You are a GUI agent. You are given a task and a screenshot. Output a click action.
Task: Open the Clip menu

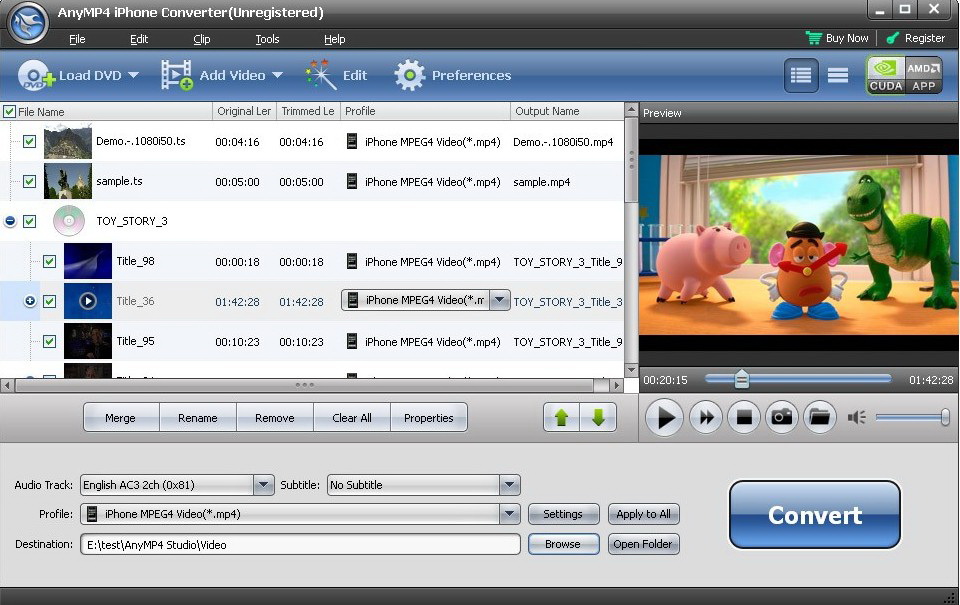click(x=201, y=39)
